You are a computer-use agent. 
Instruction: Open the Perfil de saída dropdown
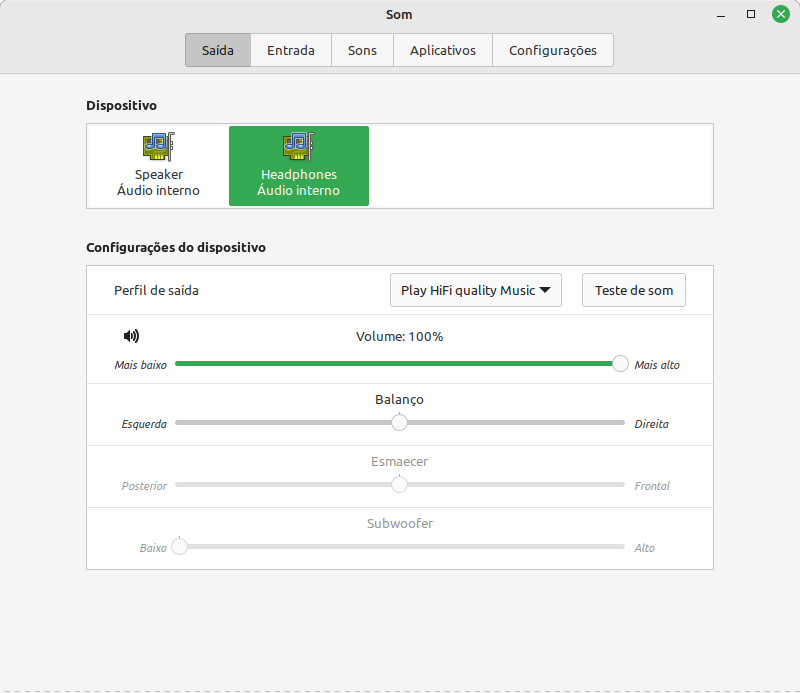click(476, 290)
